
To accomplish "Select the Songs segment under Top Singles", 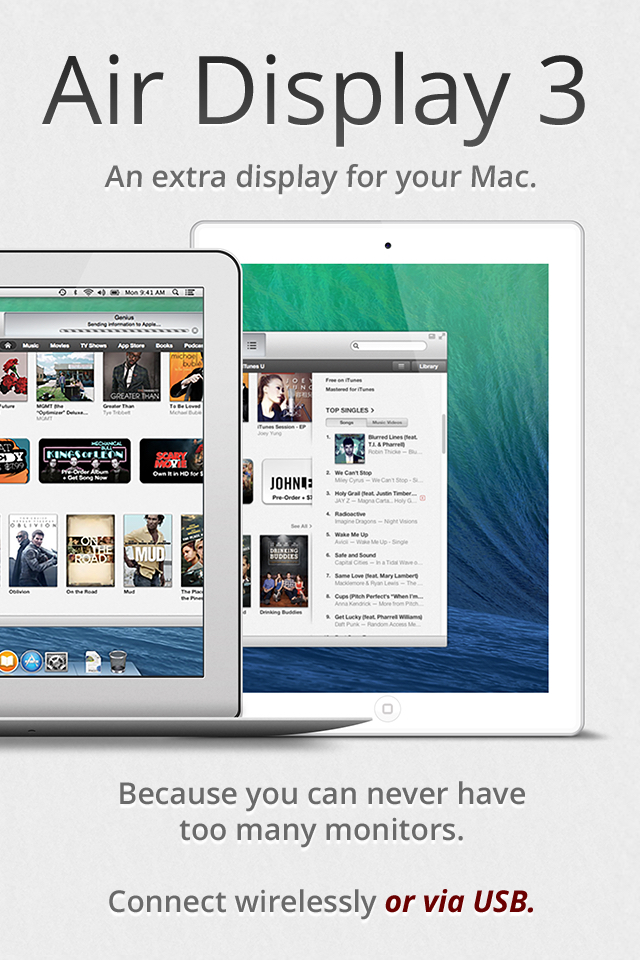I will click(x=347, y=422).
